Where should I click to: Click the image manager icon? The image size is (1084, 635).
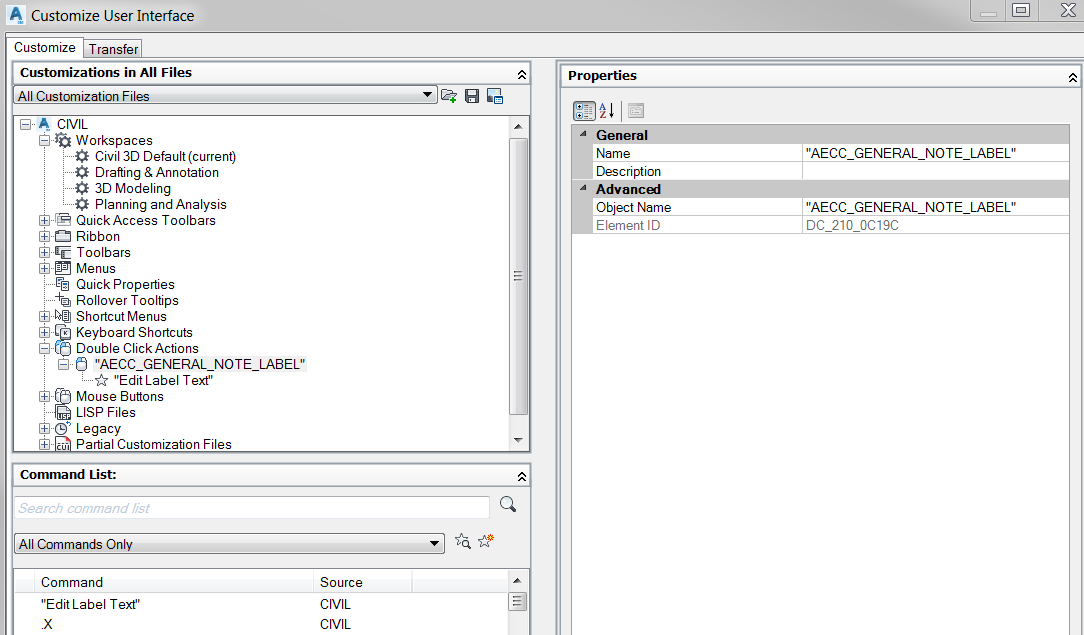point(495,96)
